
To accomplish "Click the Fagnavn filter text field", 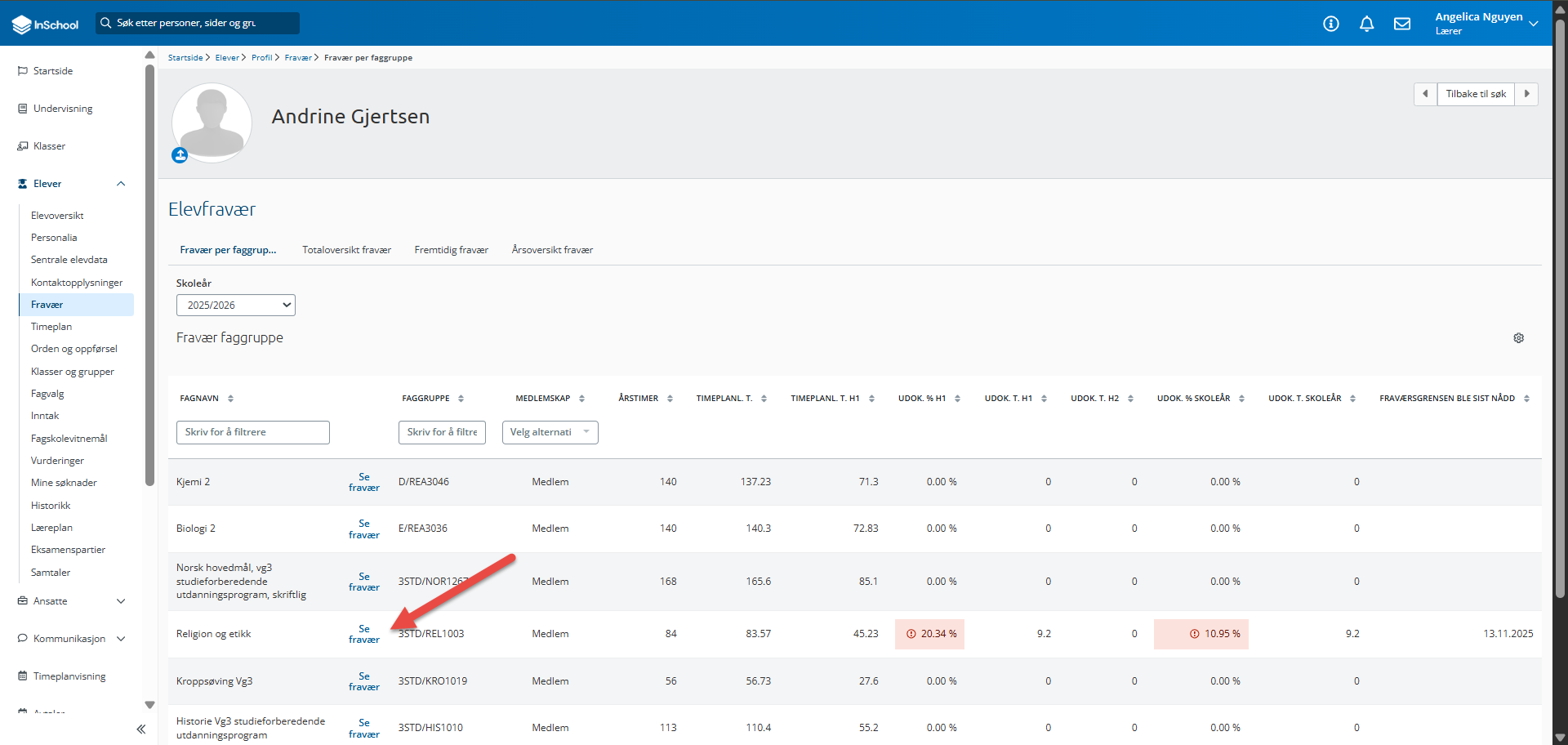I will (x=253, y=432).
